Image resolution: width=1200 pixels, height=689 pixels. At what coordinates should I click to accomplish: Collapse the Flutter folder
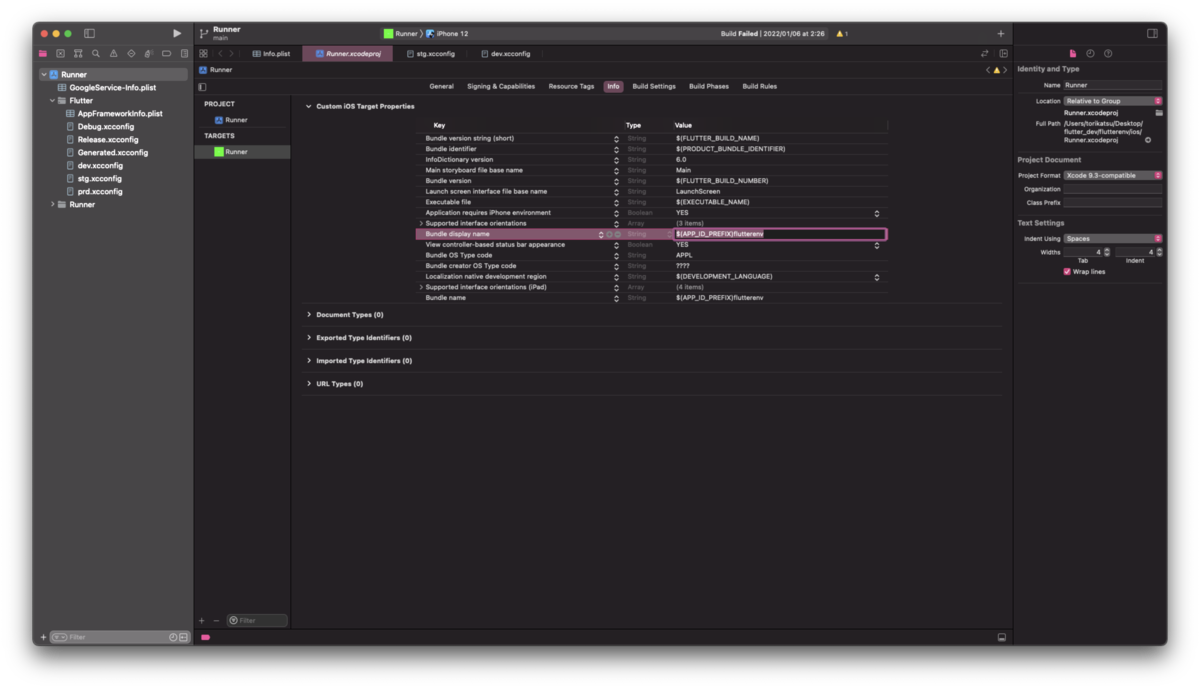[x=52, y=101]
